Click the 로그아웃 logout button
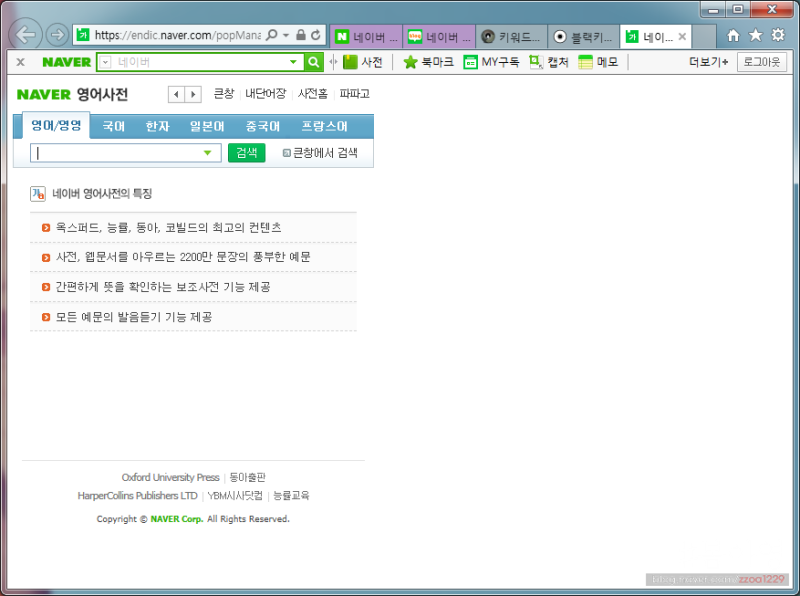Image resolution: width=800 pixels, height=596 pixels. [762, 62]
